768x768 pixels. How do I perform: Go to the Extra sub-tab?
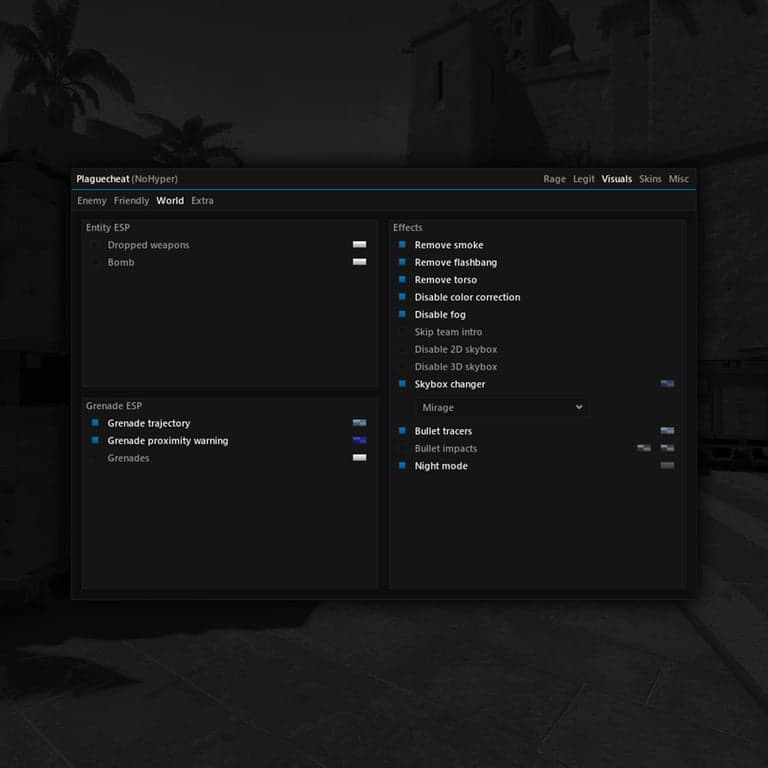(x=202, y=201)
